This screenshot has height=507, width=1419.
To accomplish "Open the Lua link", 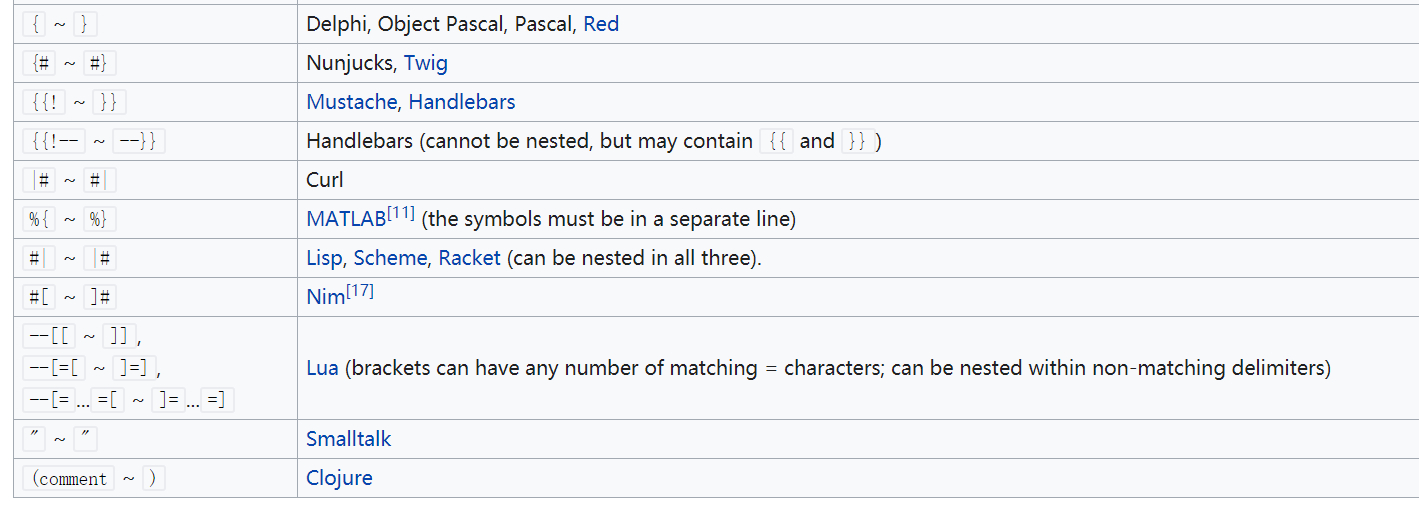I will point(322,368).
